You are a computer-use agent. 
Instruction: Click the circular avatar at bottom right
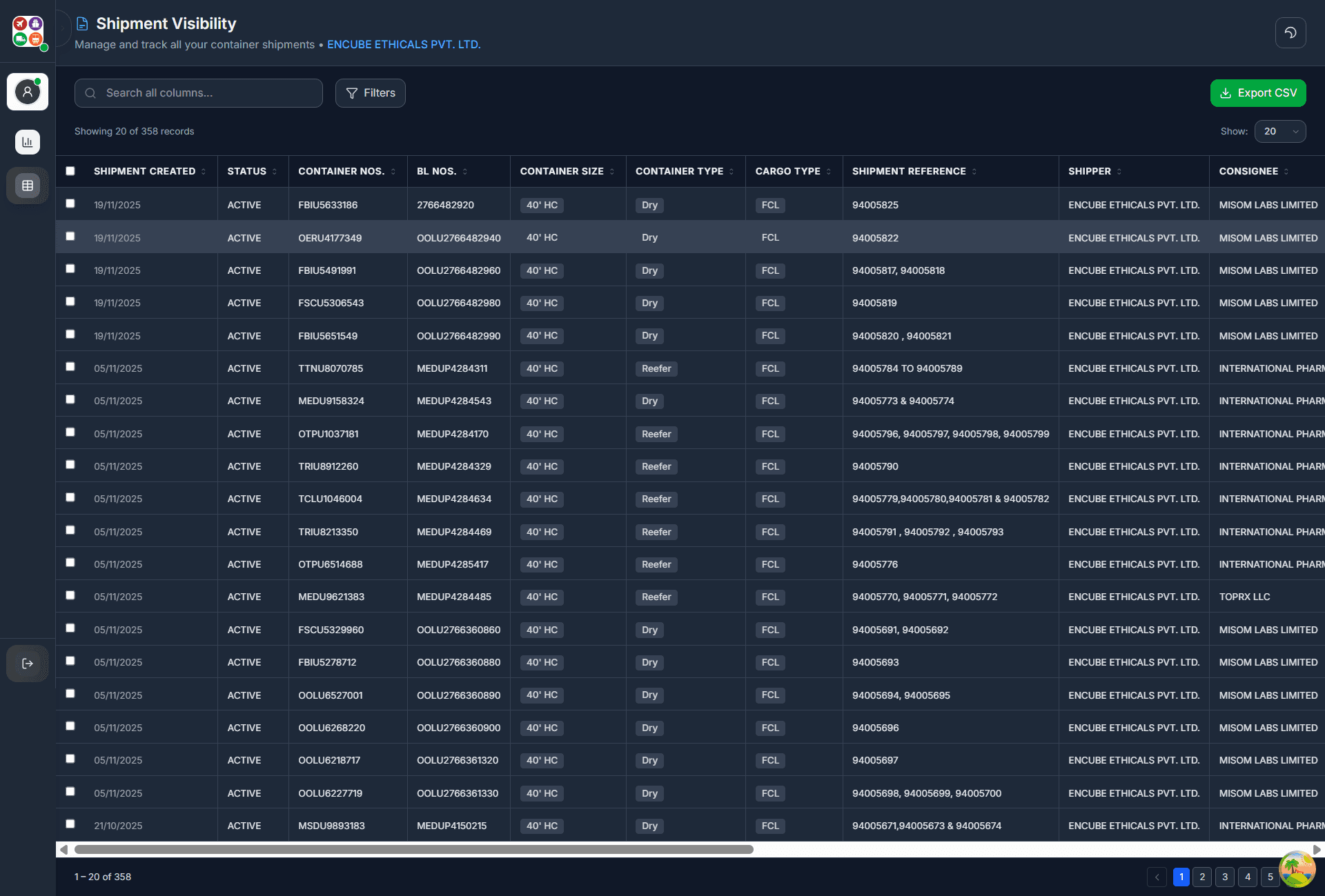pos(1297,868)
